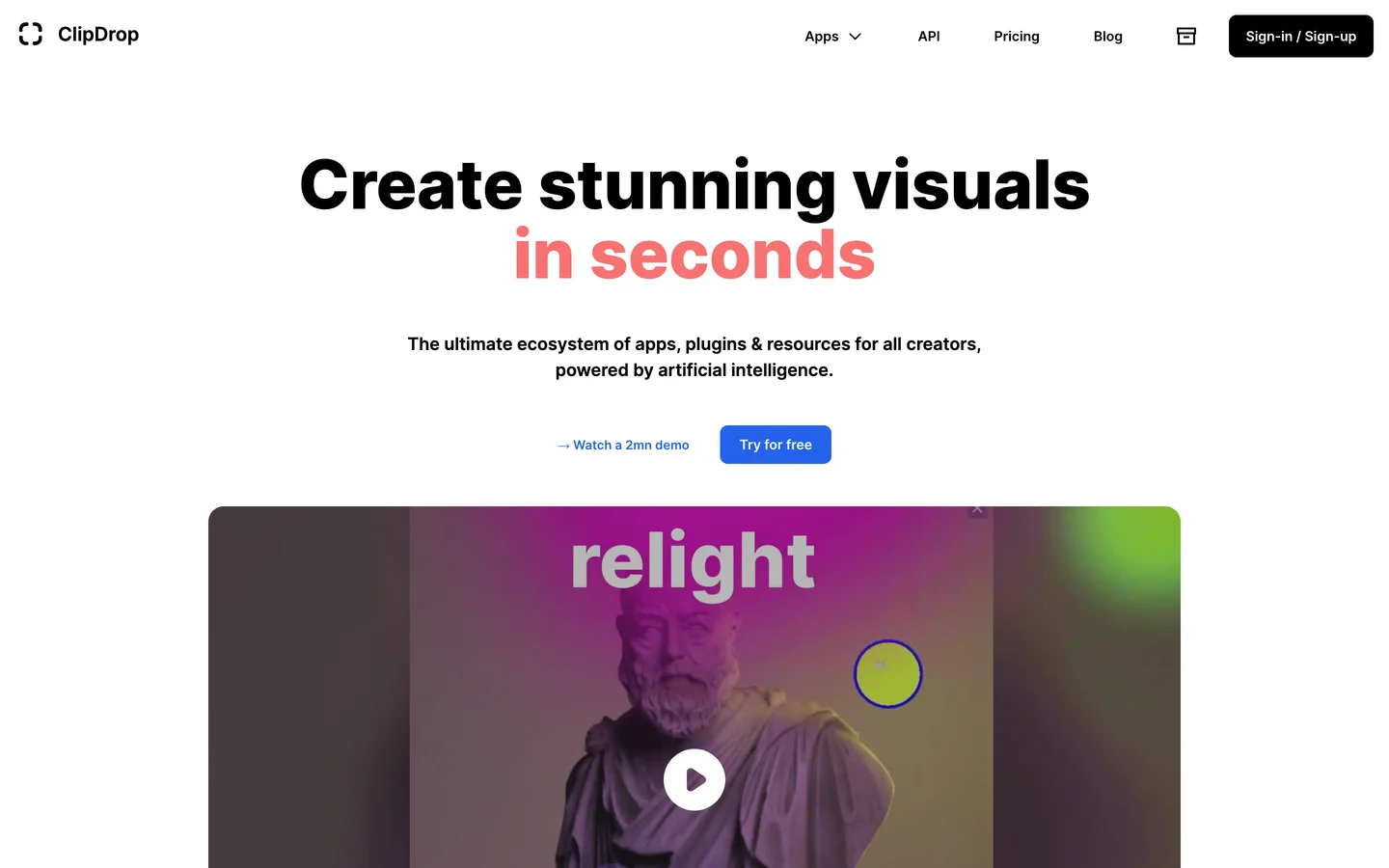
Task: Click the yellow light circle in video
Action: [x=888, y=674]
